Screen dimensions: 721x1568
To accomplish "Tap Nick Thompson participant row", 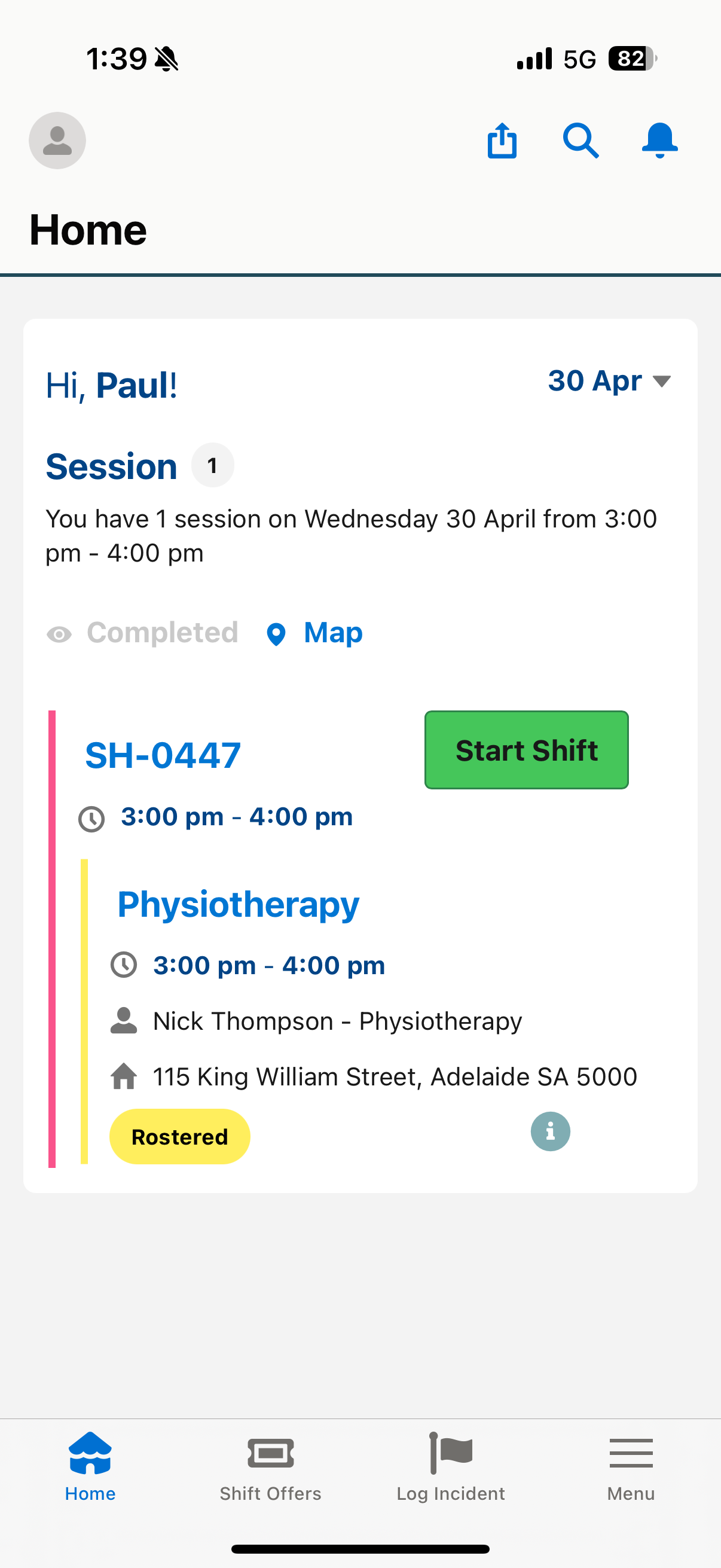I will tap(316, 1021).
